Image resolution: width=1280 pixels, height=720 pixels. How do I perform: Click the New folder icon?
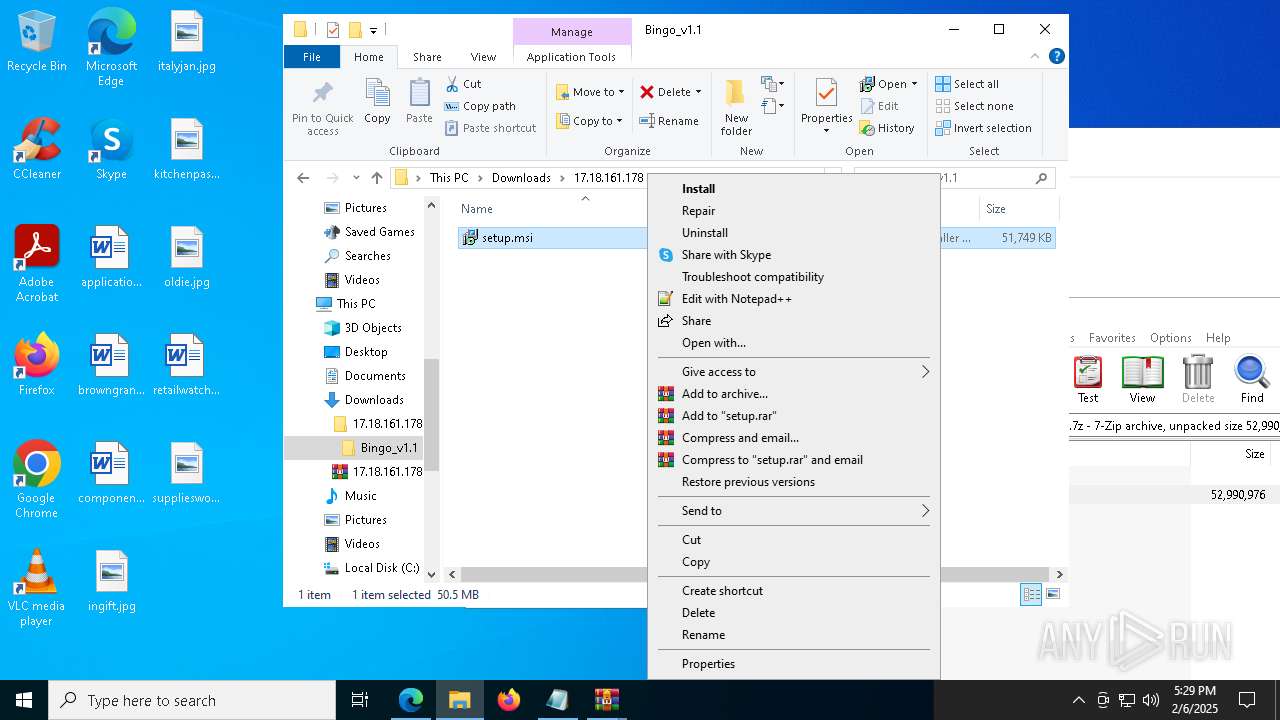pos(736,93)
